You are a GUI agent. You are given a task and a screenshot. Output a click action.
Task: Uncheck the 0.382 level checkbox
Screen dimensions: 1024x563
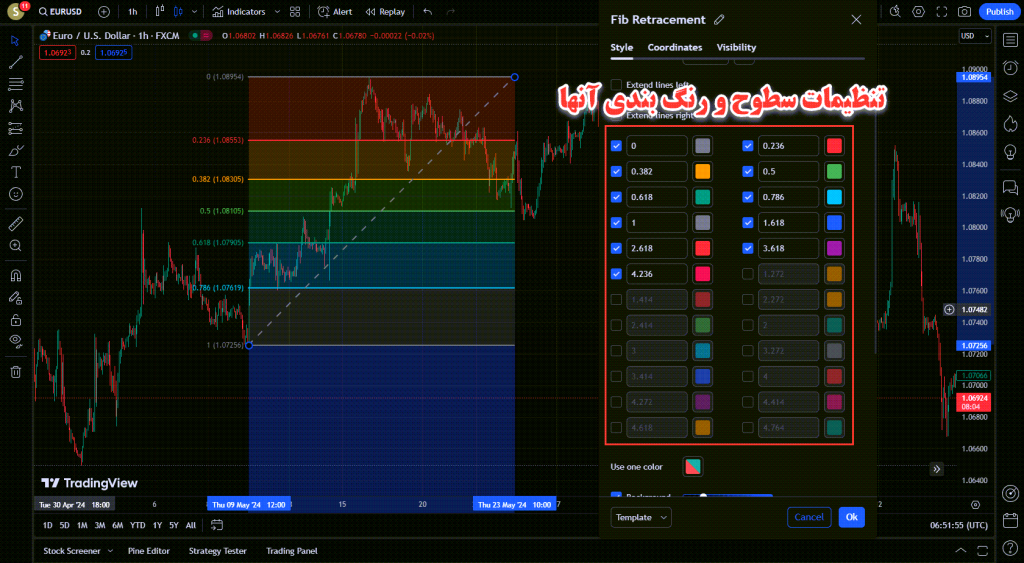pos(616,171)
